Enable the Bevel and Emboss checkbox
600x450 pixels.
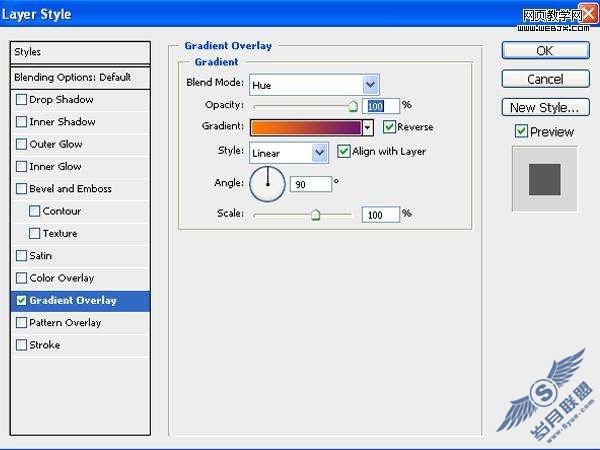coord(21,189)
